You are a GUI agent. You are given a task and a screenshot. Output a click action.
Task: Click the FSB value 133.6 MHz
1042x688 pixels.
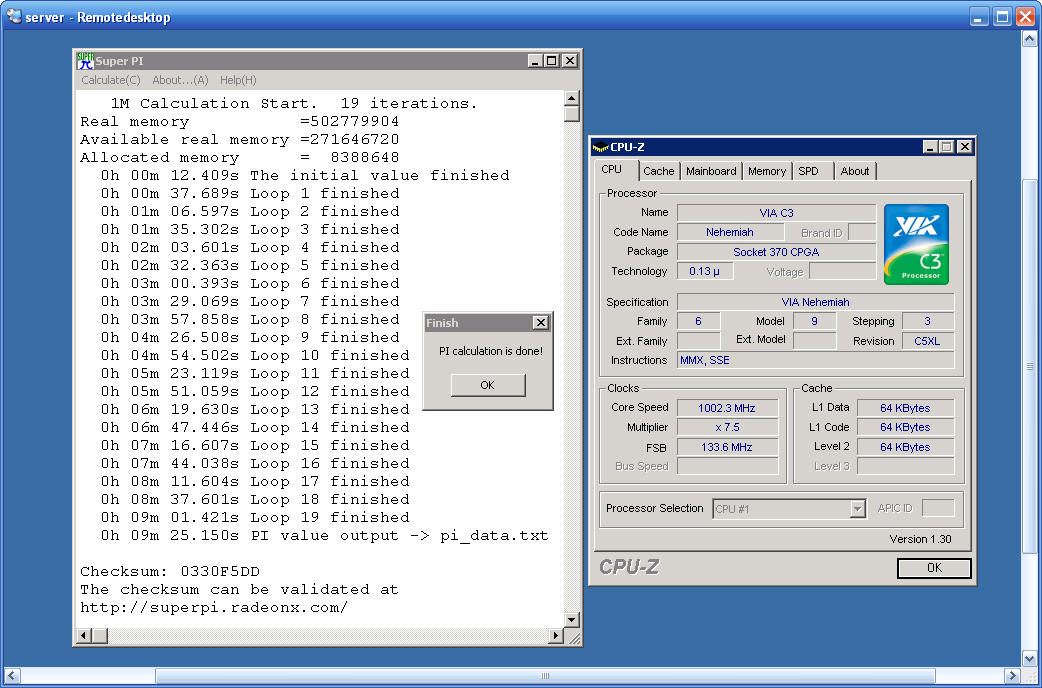click(727, 447)
